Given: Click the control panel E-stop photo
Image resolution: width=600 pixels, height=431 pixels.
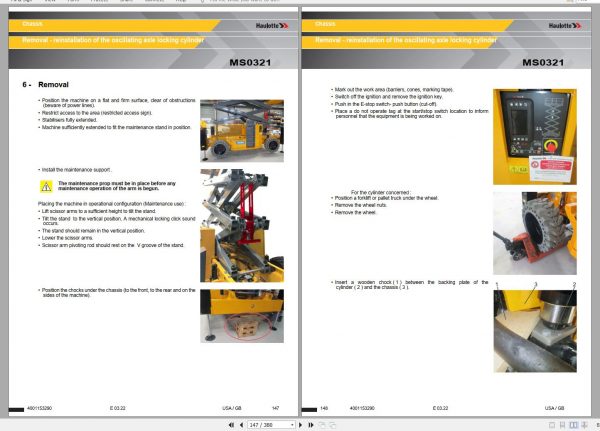Looking at the screenshot, I should (535, 137).
